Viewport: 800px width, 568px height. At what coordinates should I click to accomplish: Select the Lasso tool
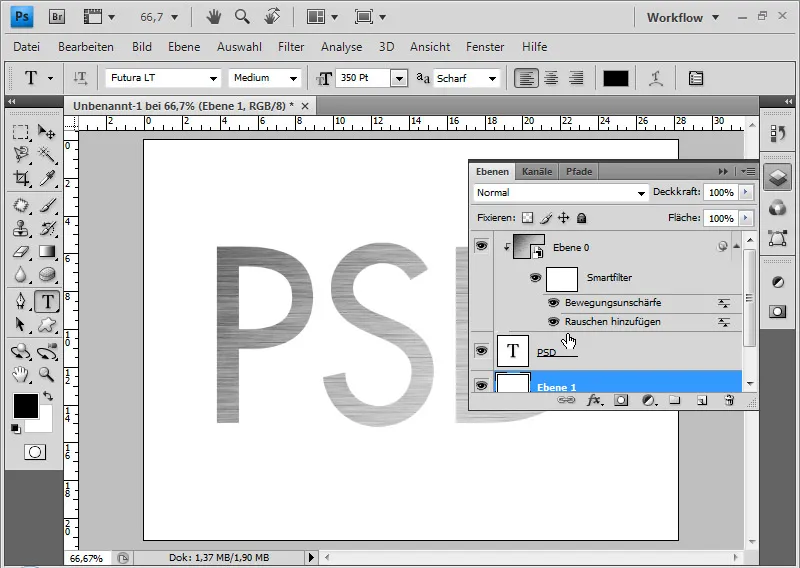tap(20, 154)
